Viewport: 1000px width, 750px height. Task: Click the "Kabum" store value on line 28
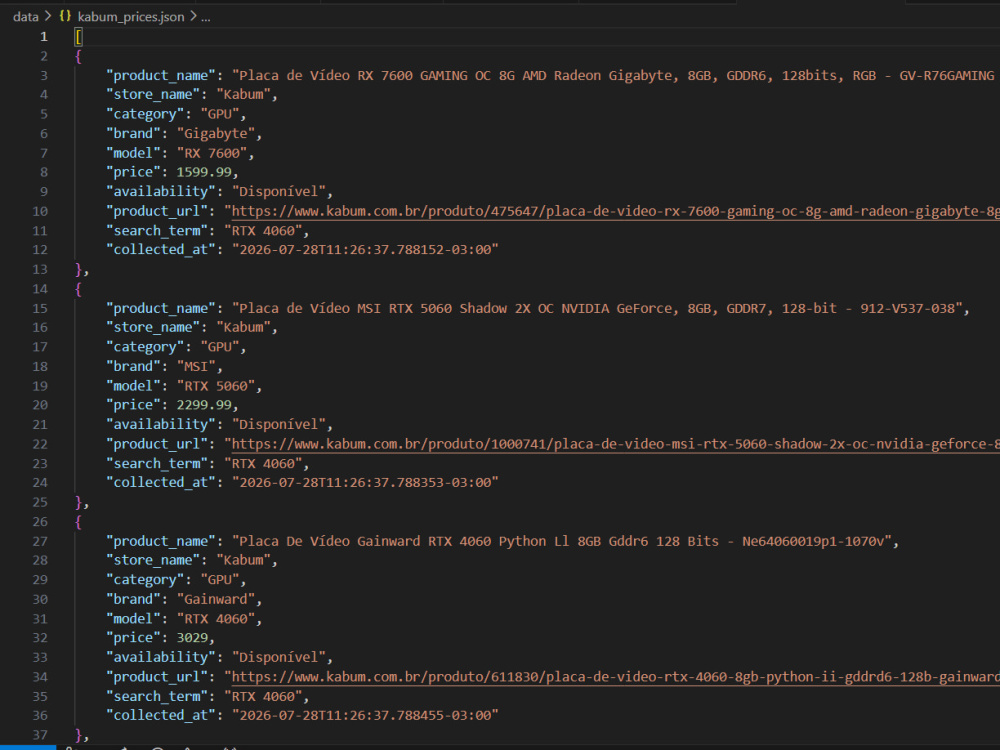click(x=243, y=560)
